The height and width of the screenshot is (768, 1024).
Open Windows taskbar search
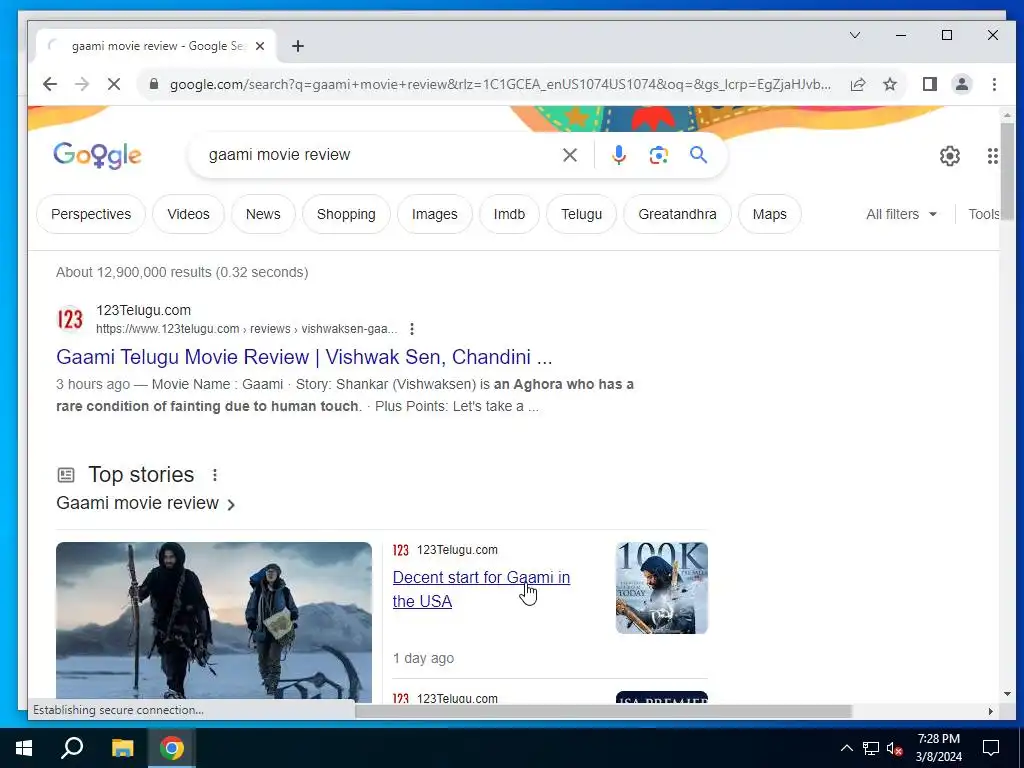72,748
